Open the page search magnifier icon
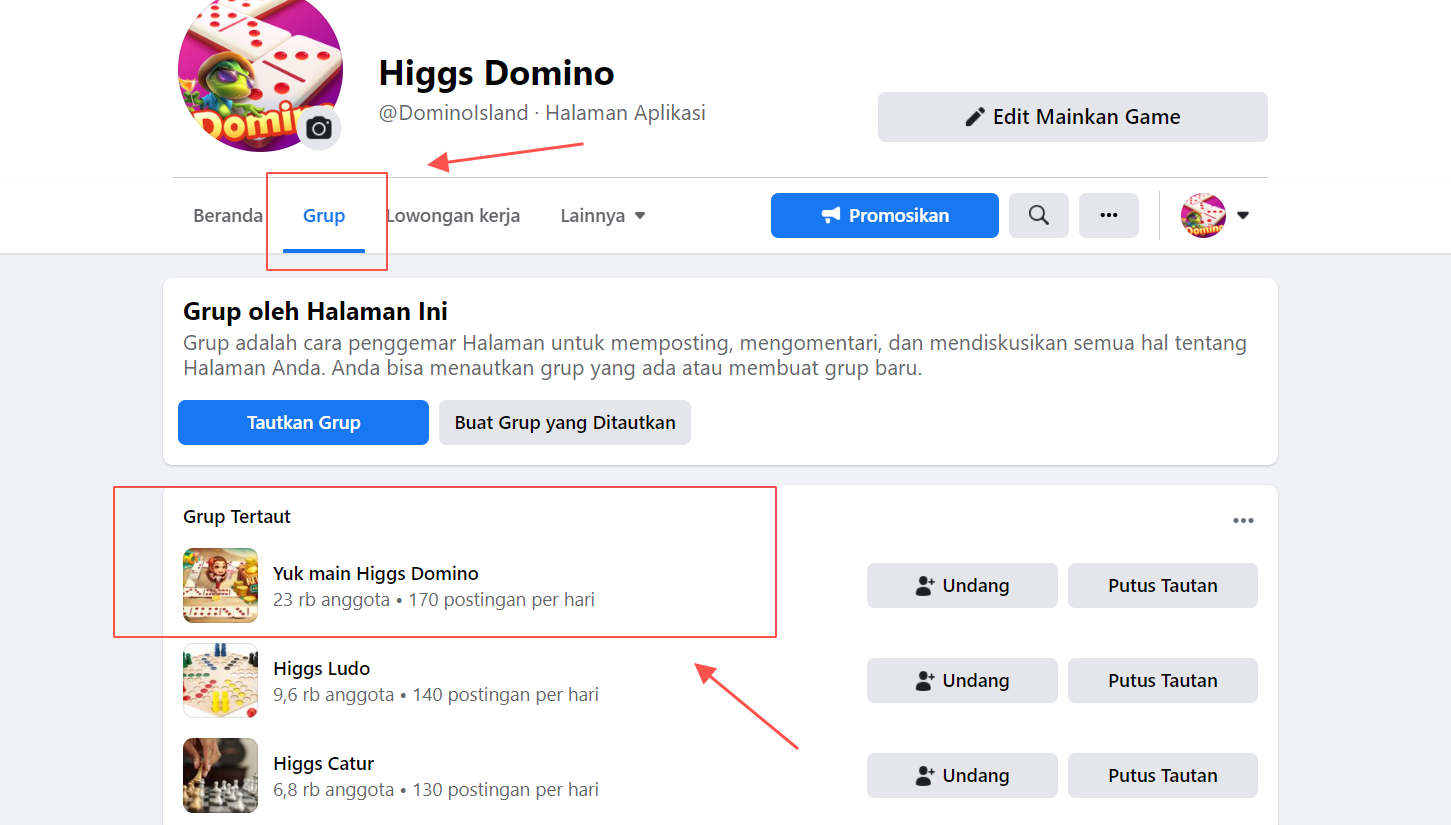This screenshot has width=1451, height=825. click(1039, 215)
